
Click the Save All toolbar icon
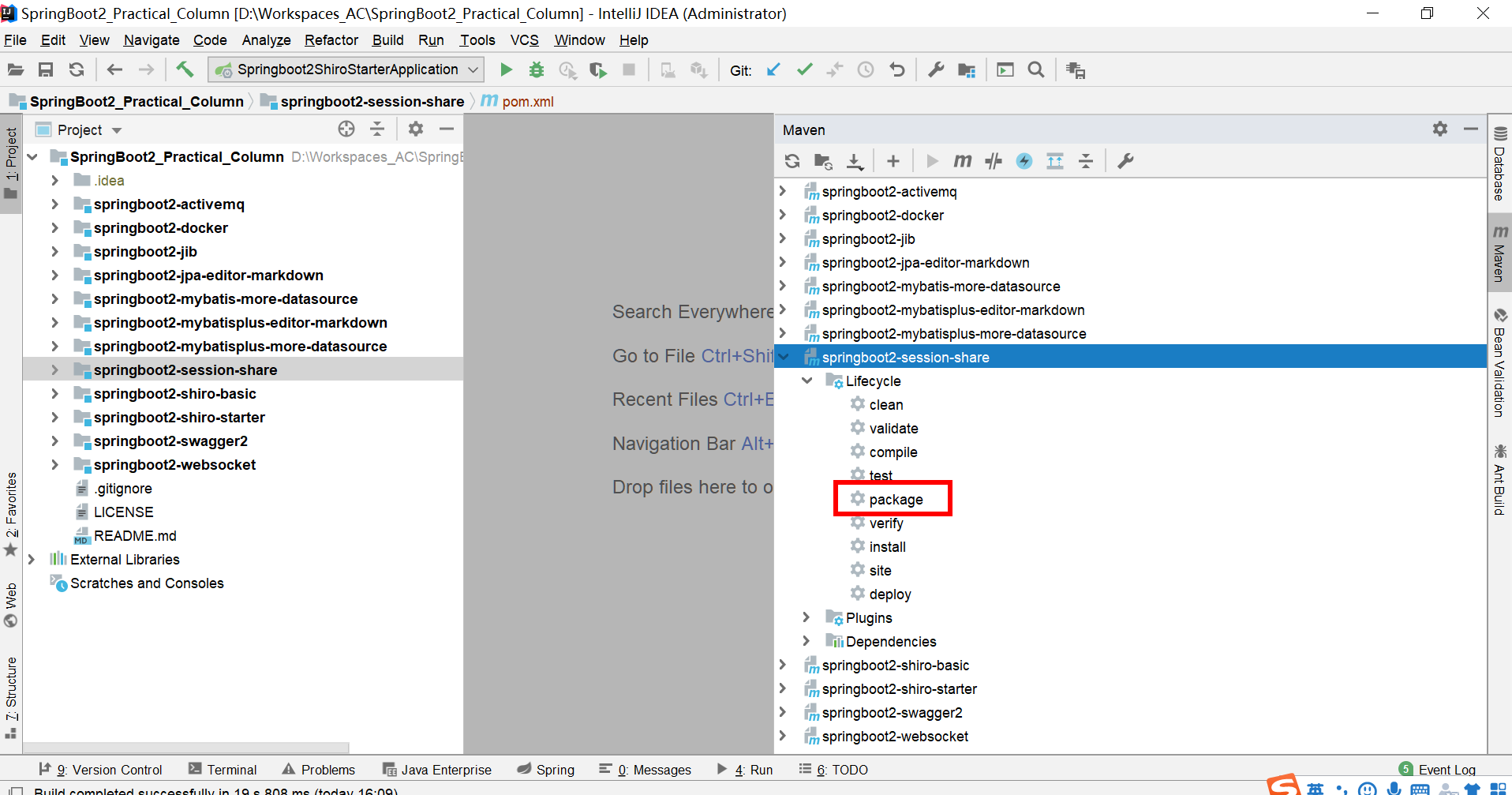pyautogui.click(x=46, y=70)
